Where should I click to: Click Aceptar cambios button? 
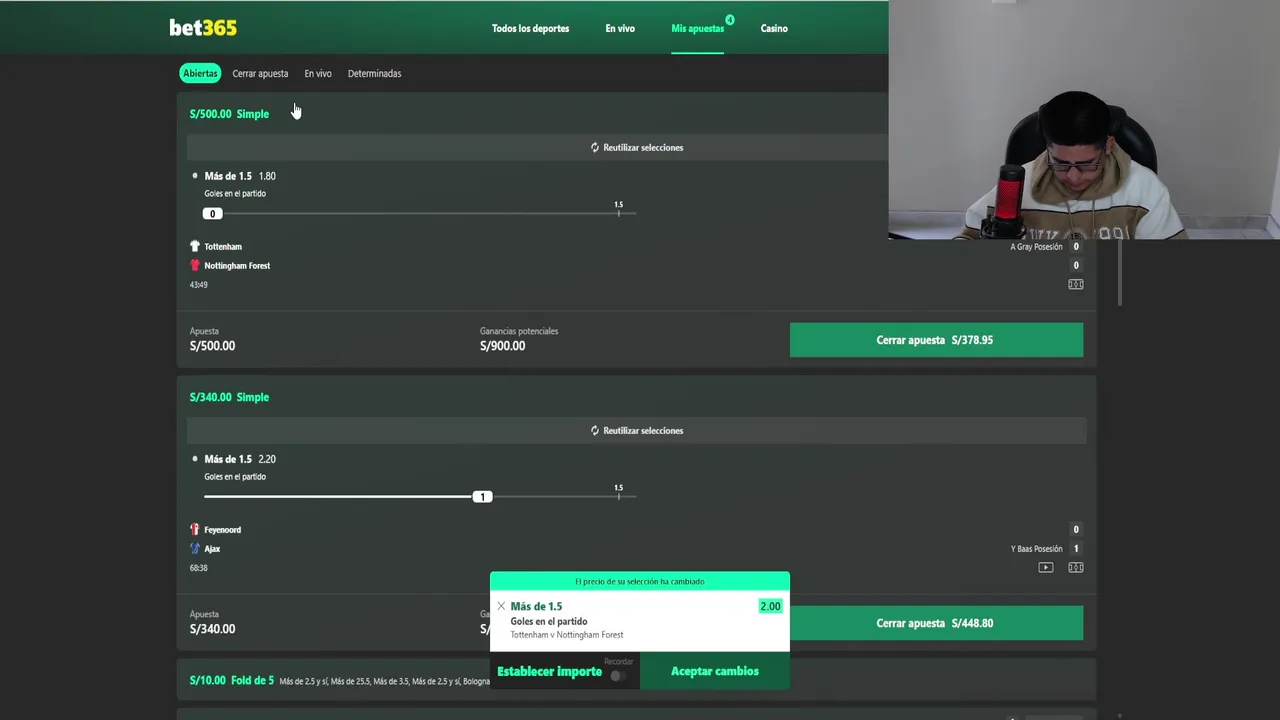click(715, 671)
